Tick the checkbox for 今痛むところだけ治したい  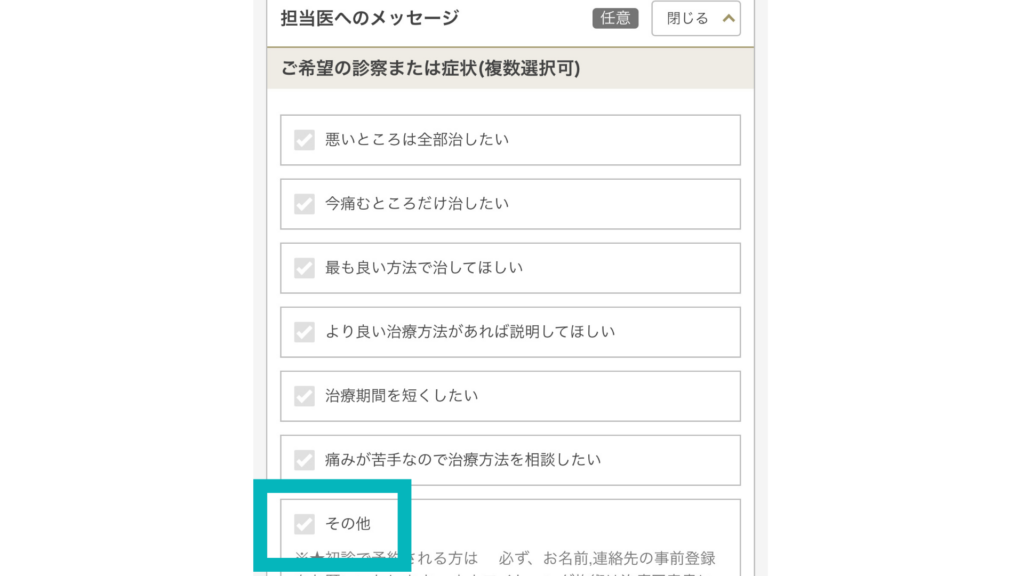pos(304,204)
